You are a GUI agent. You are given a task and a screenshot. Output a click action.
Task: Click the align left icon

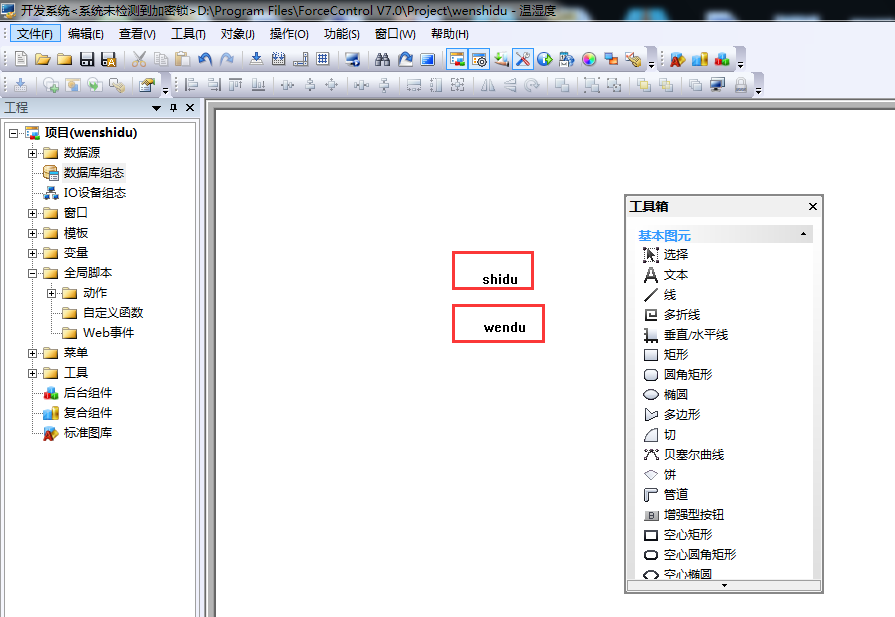point(191,85)
